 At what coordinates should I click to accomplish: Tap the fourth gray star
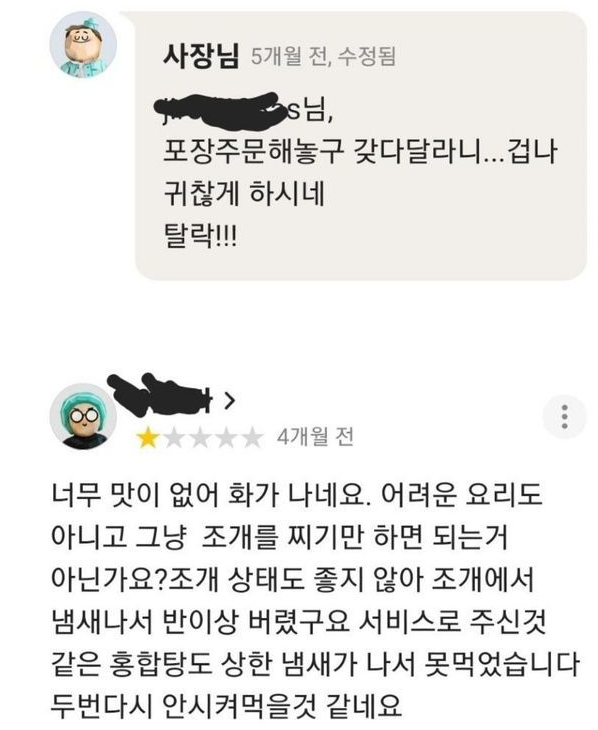[x=226, y=438]
